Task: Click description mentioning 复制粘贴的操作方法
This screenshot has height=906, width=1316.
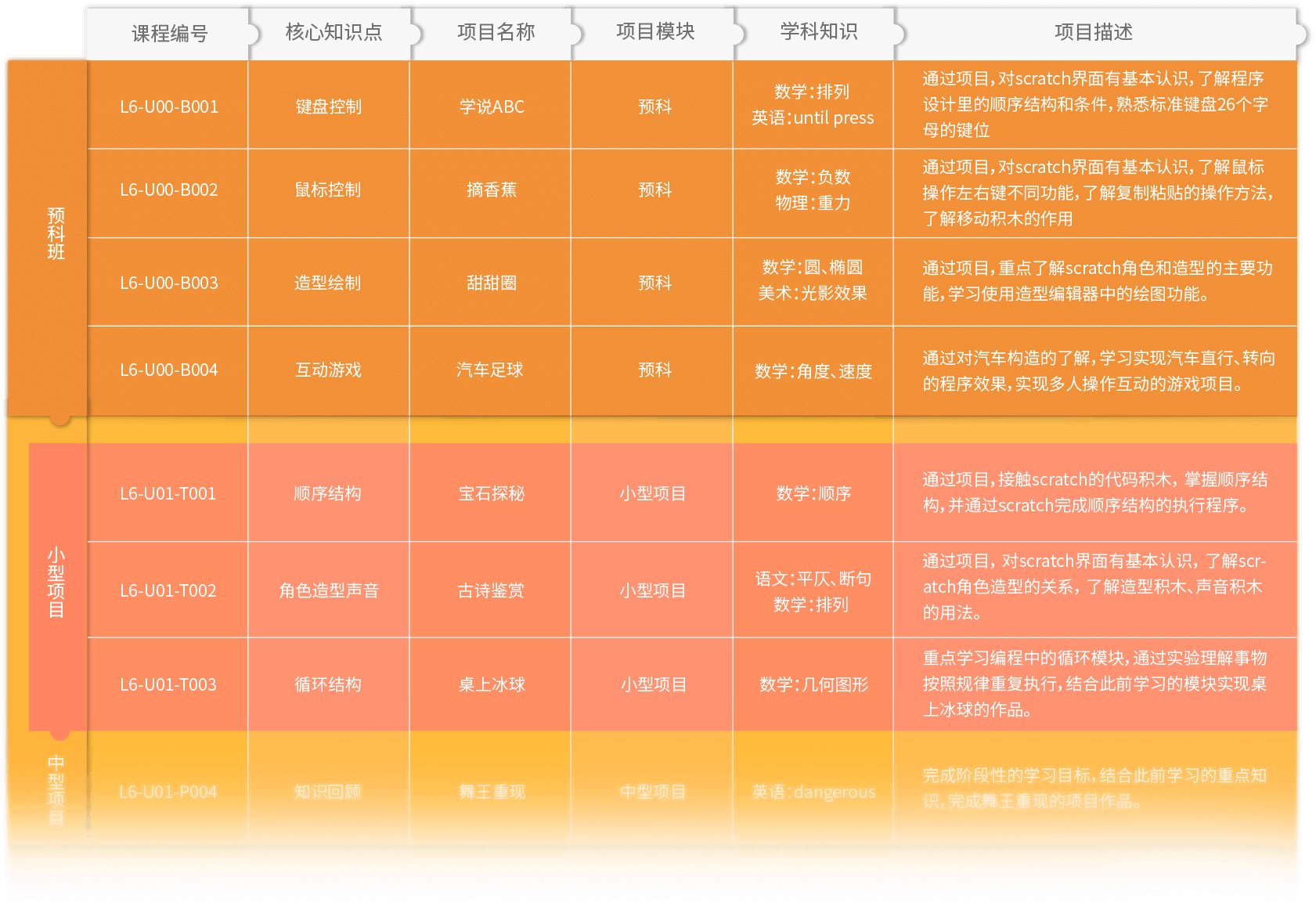Action: click(x=1098, y=193)
